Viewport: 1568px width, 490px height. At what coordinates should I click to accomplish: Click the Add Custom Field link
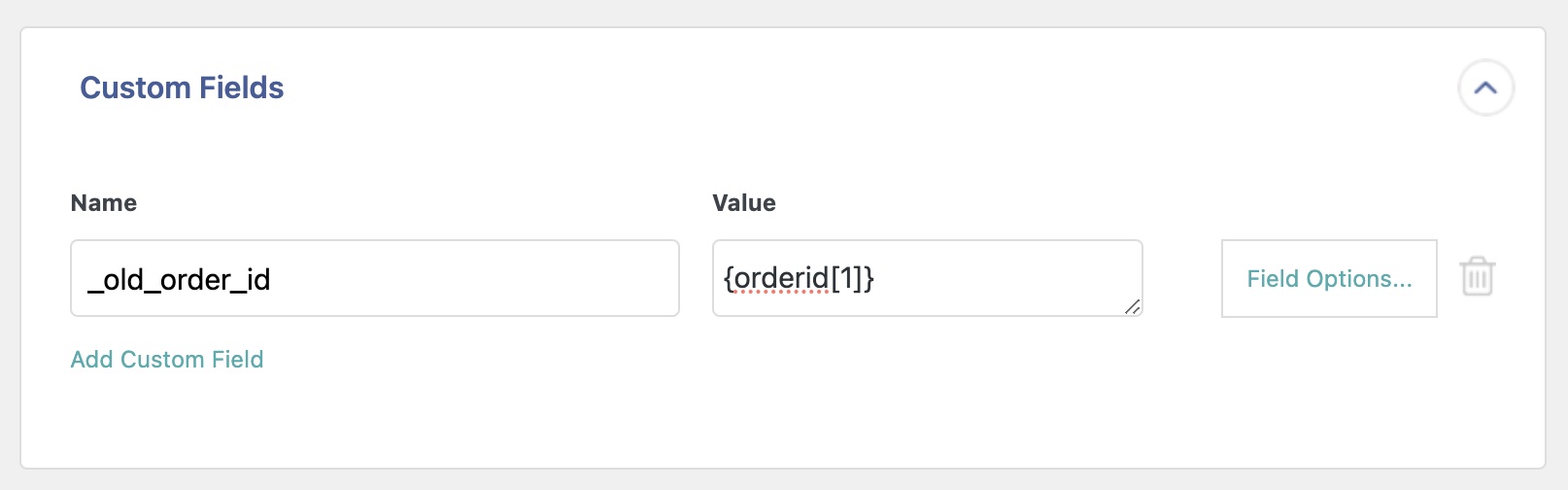tap(167, 360)
